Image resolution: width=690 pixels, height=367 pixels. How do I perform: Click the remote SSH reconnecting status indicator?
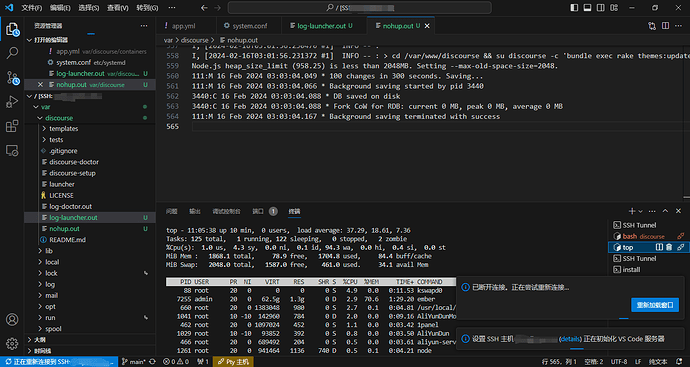(59, 362)
